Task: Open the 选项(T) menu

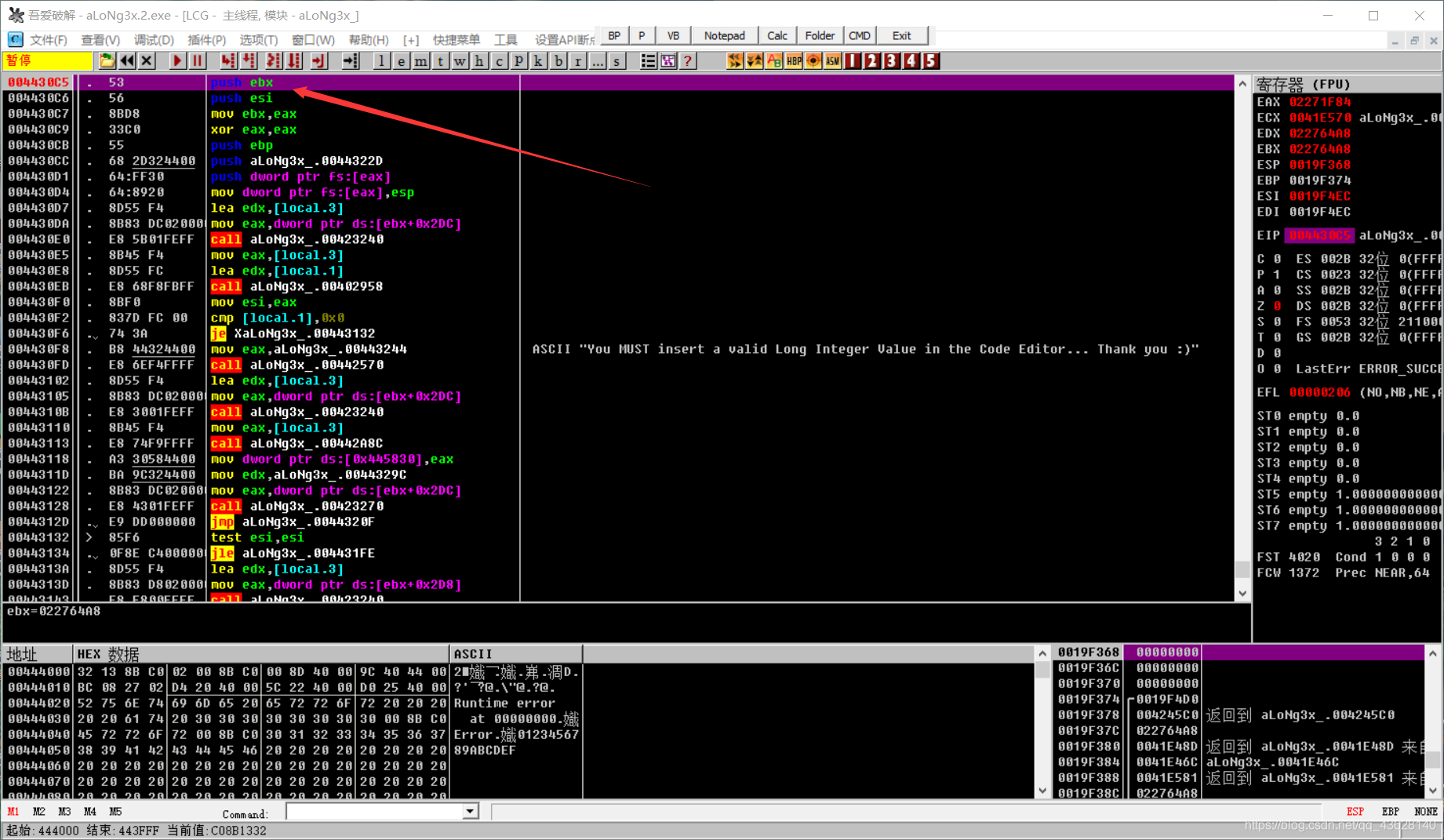Action: 259,39
